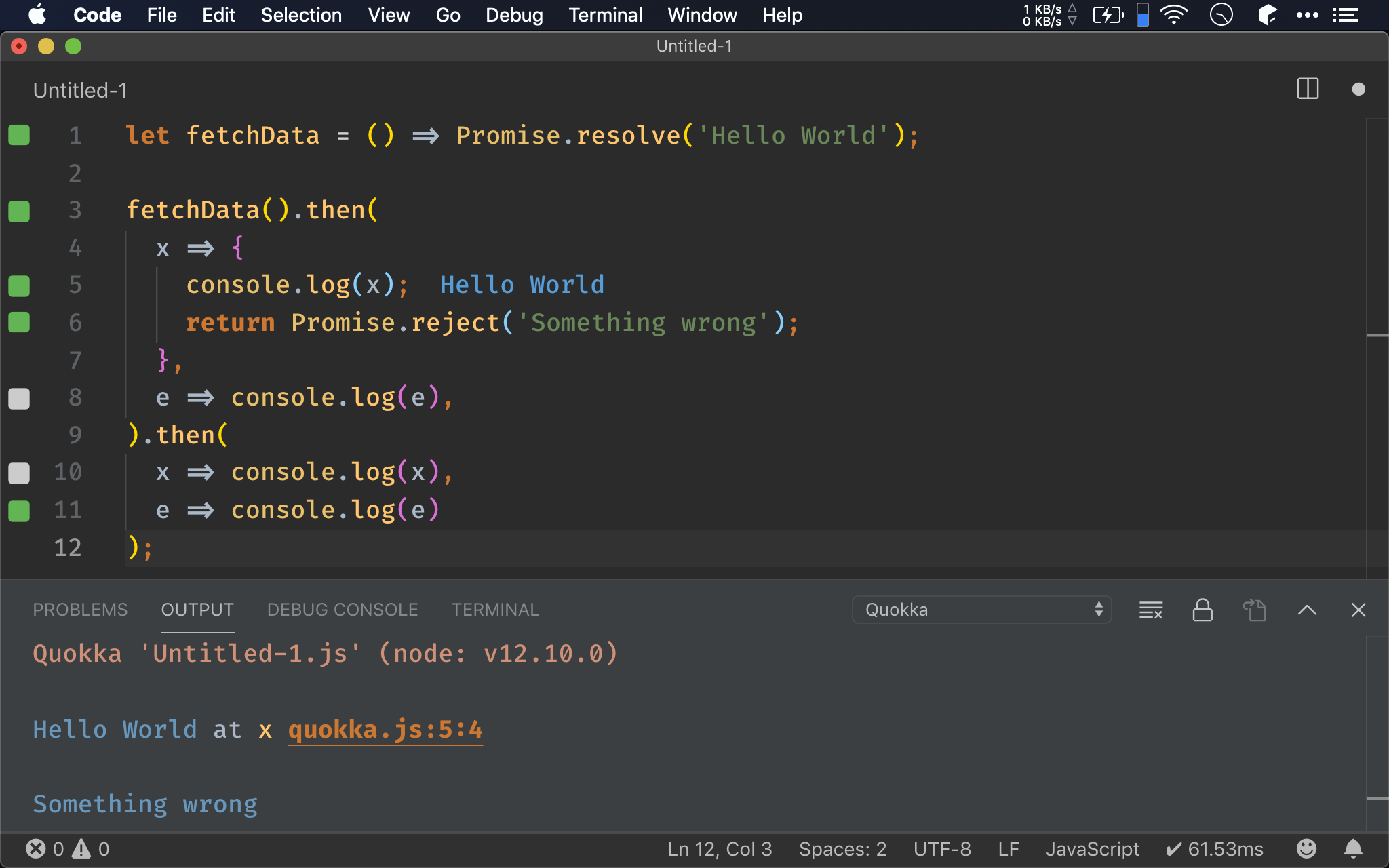Maximize panel with the chevron-up icon
Image resolution: width=1389 pixels, height=868 pixels.
(1307, 610)
